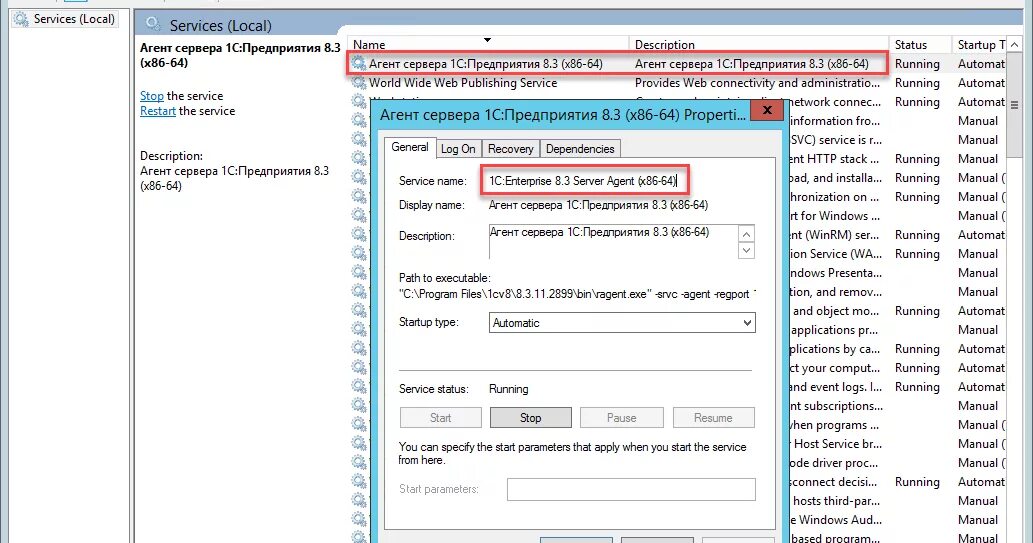Click the disabled Start button

tap(440, 418)
